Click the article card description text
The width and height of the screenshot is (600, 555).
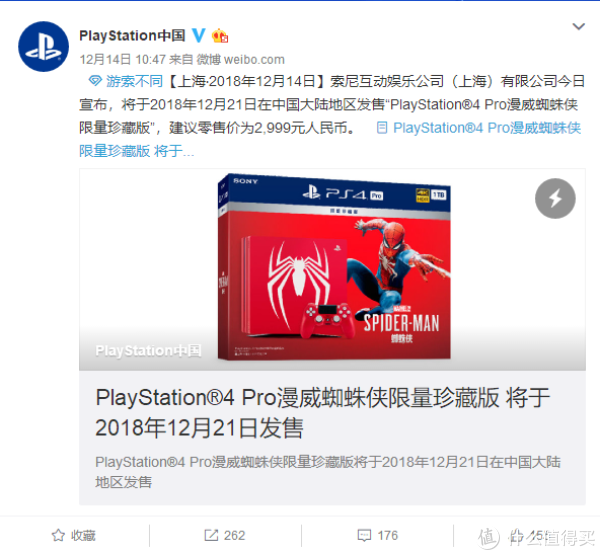[328, 472]
